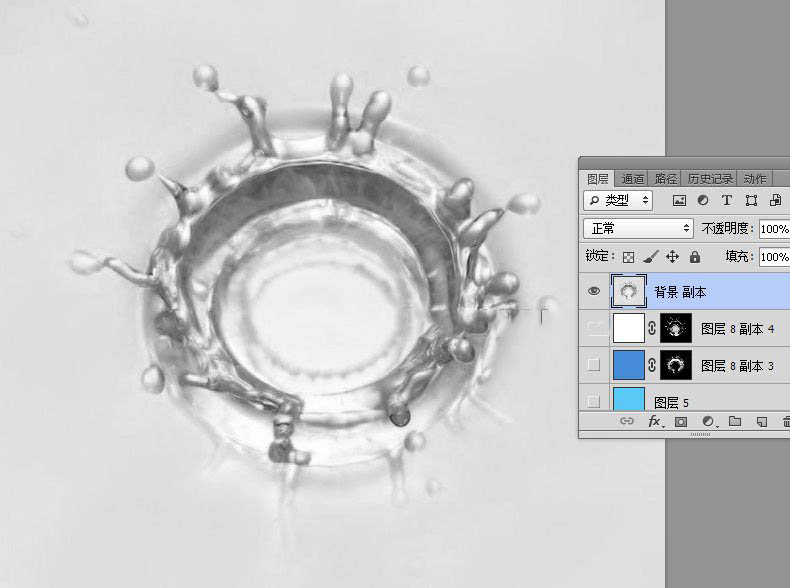
Task: Select the mask thumbnail of 图层 8 副本 3
Action: 676,365
